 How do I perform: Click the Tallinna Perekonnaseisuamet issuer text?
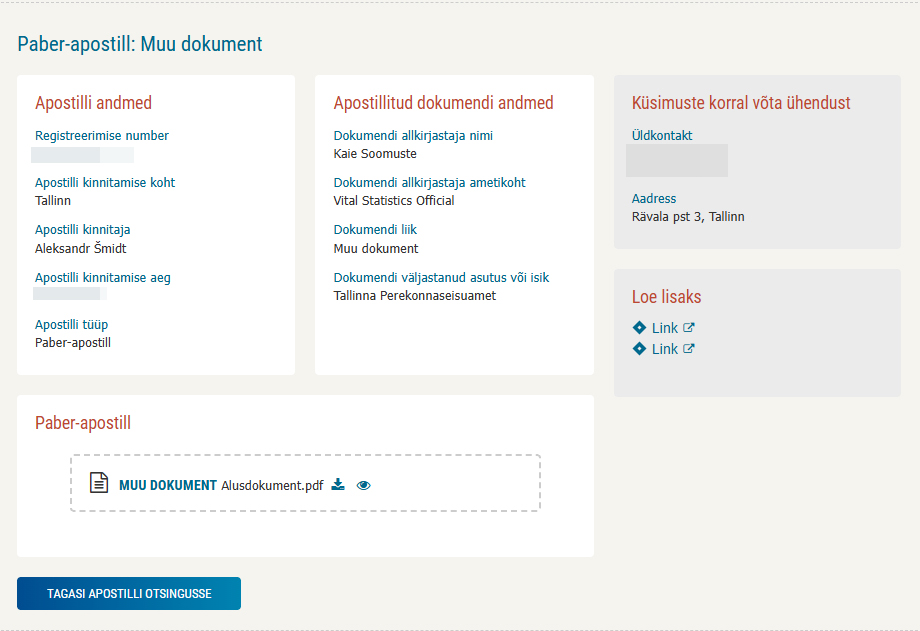[414, 295]
